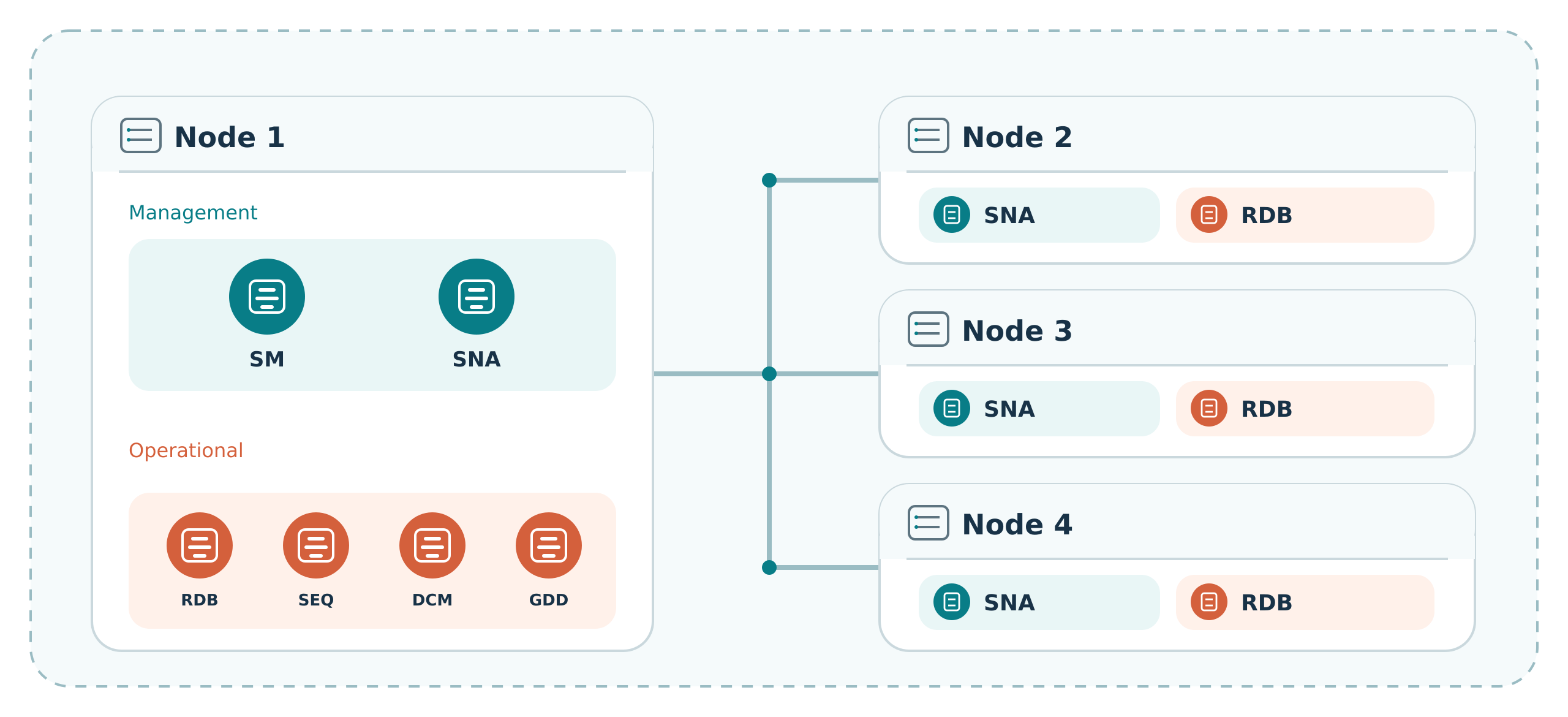Click the SM label under Management
The width and height of the screenshot is (1568, 717).
click(x=267, y=359)
